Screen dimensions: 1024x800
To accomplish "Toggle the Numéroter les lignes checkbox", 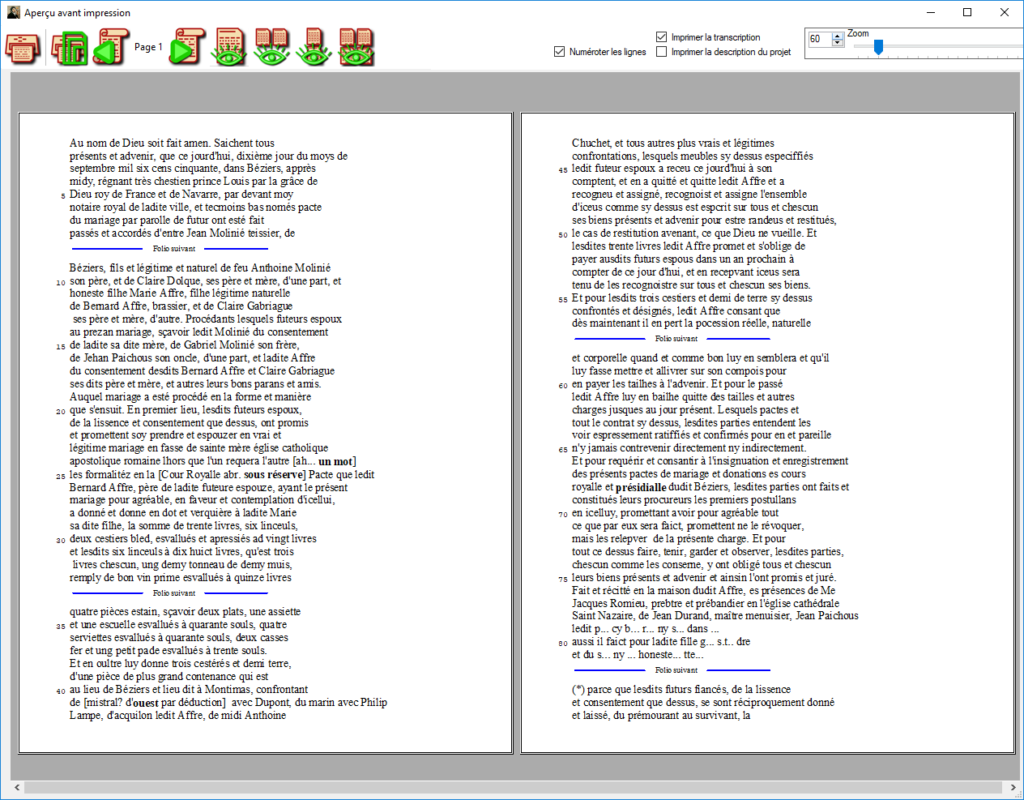I will [559, 52].
